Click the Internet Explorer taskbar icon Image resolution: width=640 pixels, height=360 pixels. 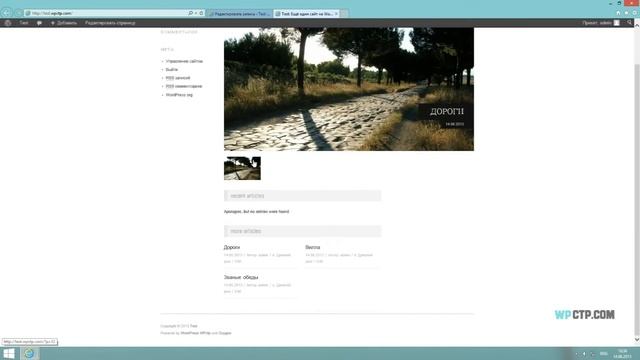click(x=29, y=353)
